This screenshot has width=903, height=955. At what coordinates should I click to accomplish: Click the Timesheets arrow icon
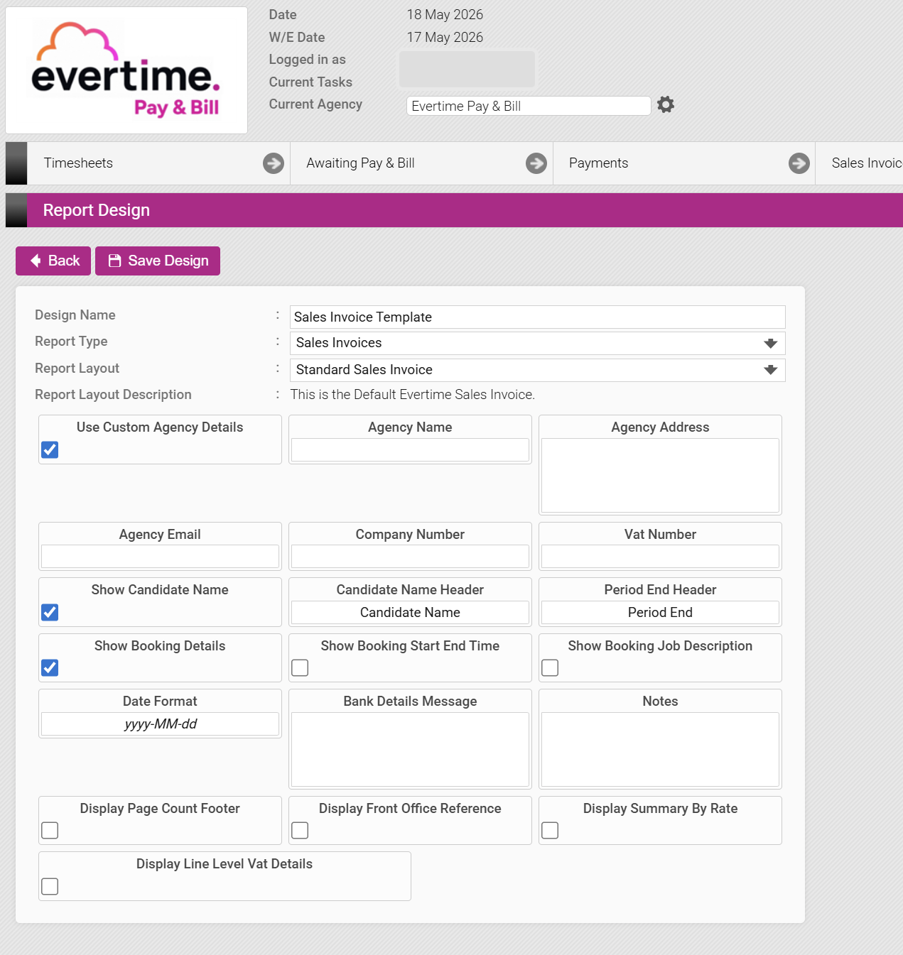tap(273, 163)
